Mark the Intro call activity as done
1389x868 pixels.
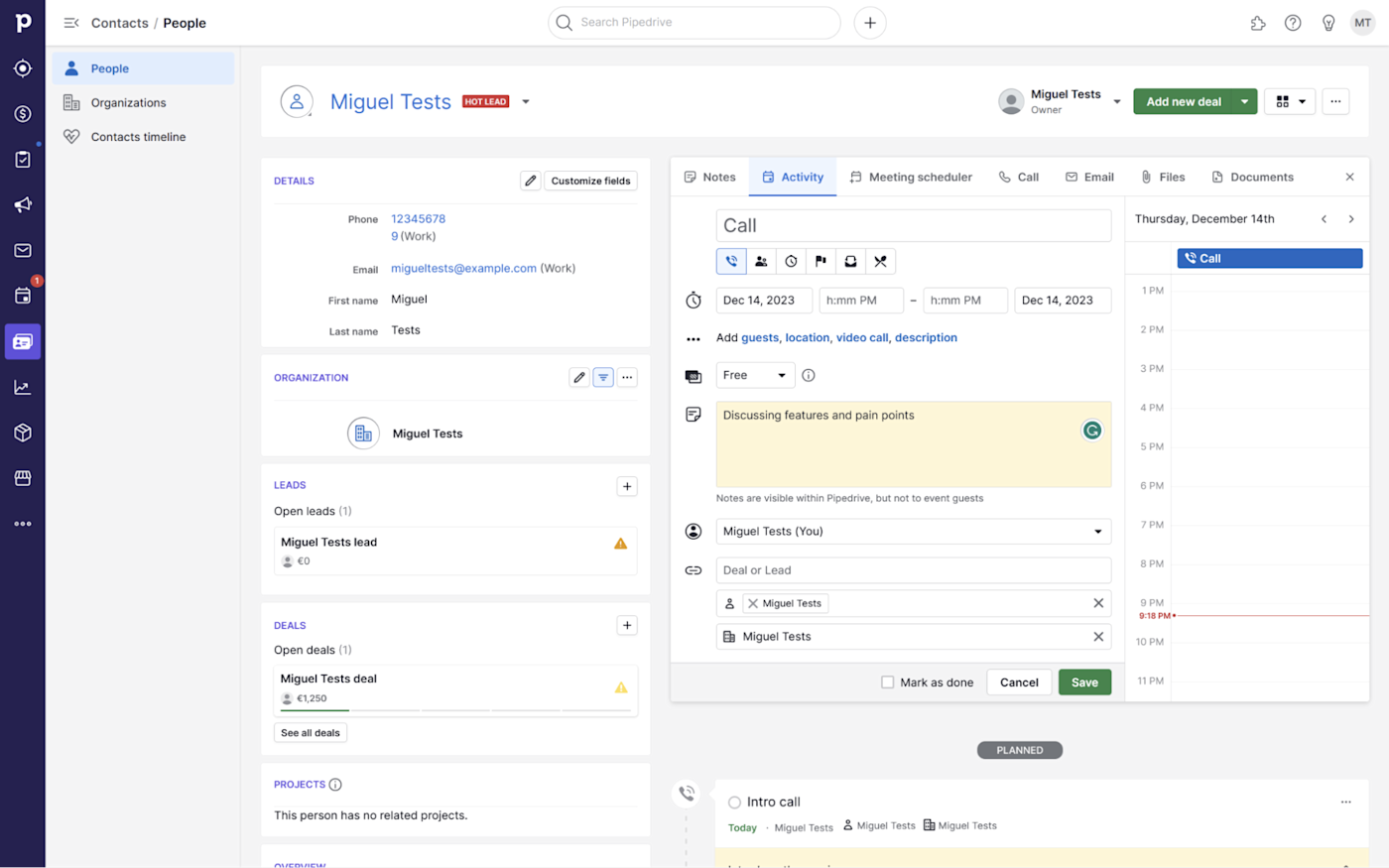pos(734,803)
